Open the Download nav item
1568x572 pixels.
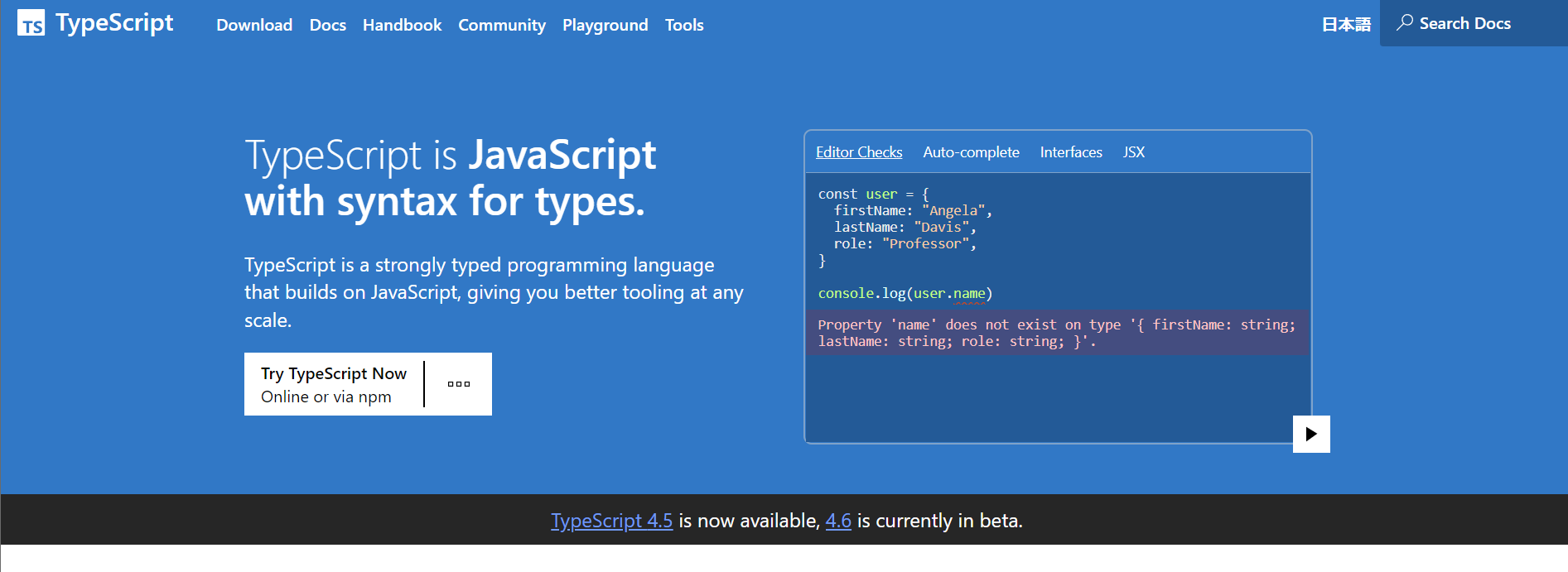click(x=254, y=25)
